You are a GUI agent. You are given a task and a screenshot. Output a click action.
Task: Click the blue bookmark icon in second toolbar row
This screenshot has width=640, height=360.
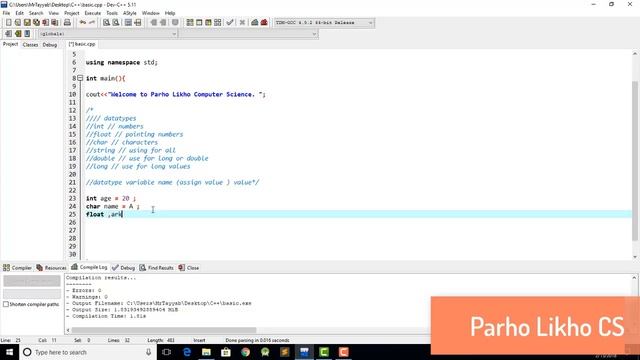[x=27, y=34]
